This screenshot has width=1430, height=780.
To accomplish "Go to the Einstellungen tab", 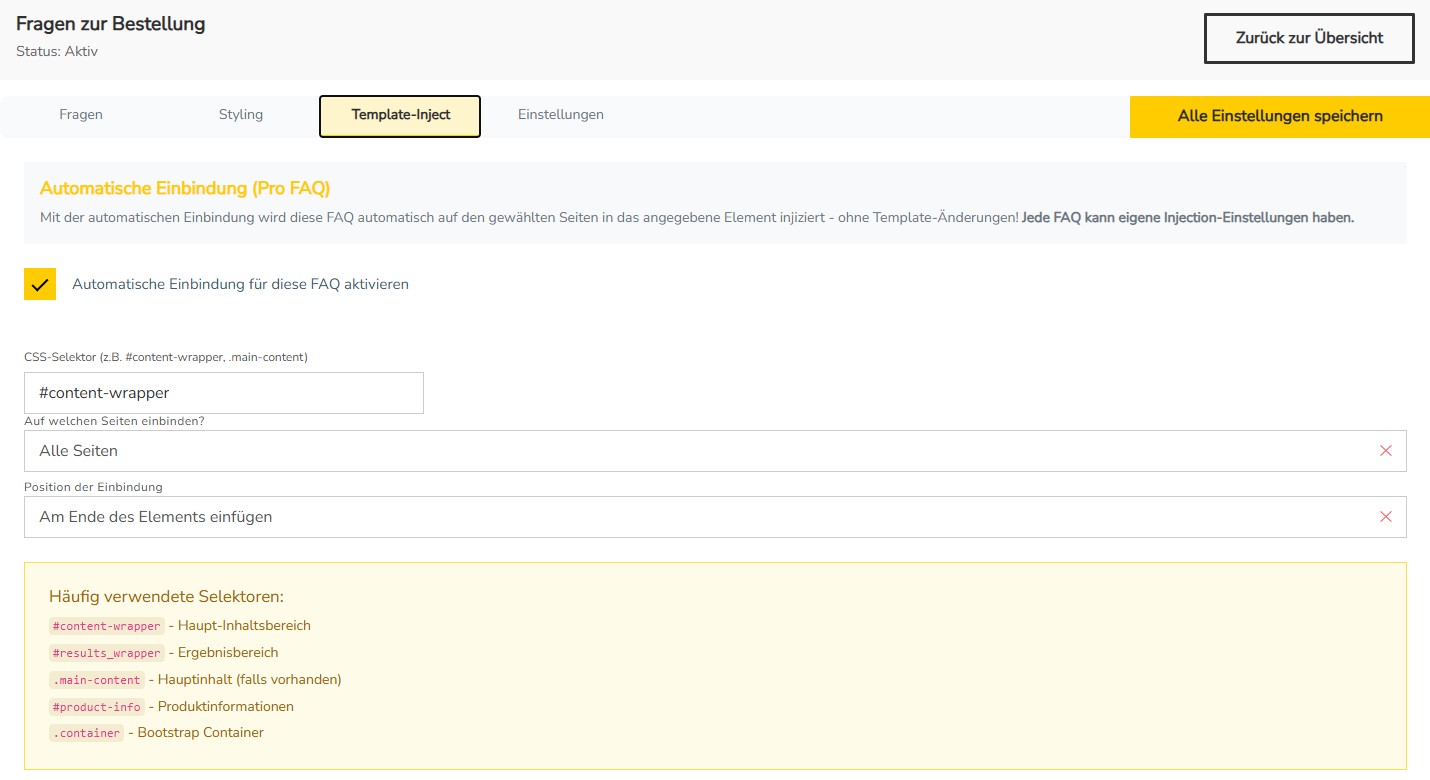I will [x=560, y=115].
